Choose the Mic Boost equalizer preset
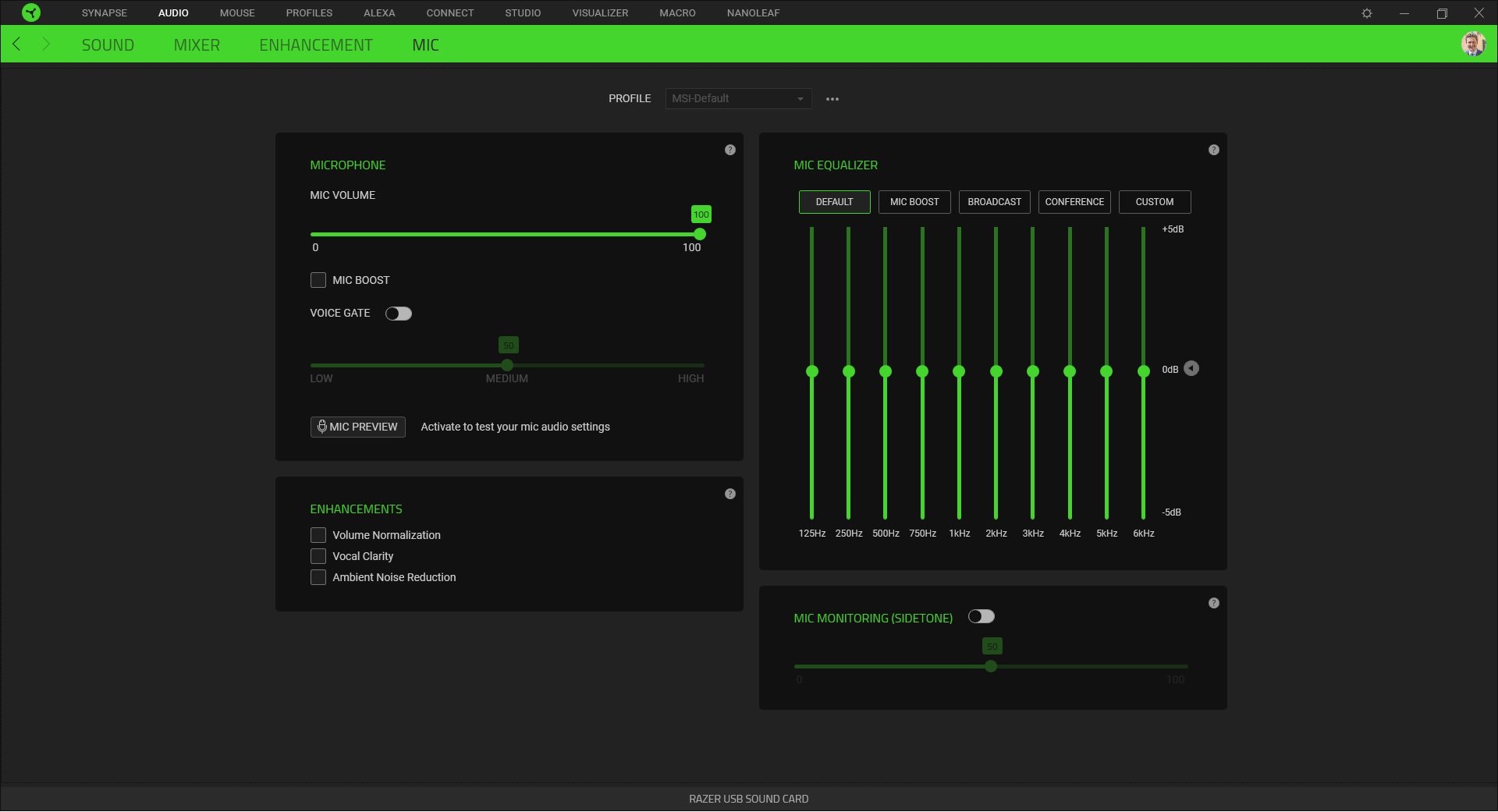The height and width of the screenshot is (812, 1498). tap(914, 202)
